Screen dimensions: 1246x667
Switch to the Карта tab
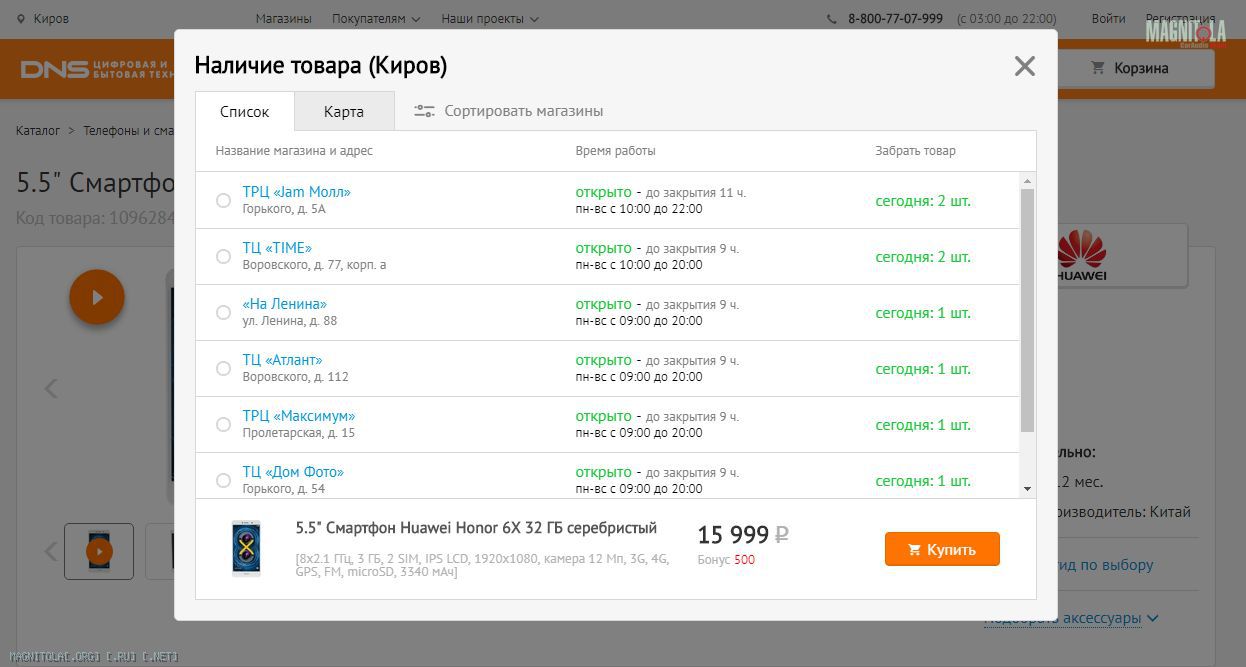344,111
